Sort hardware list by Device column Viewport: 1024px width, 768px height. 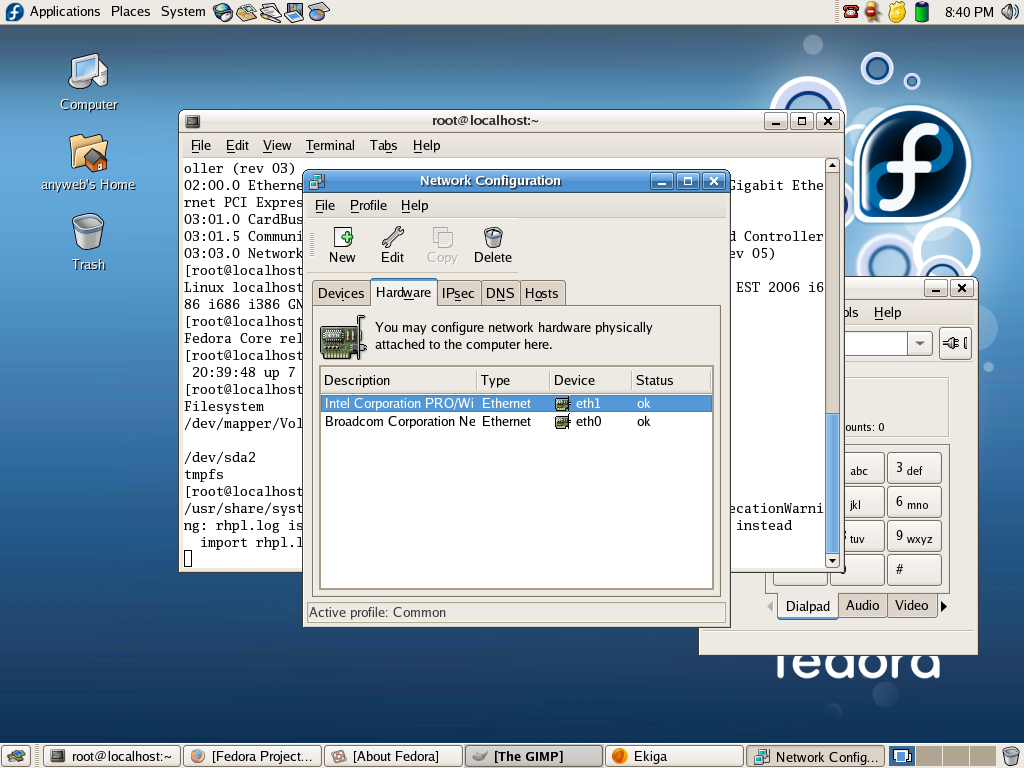tap(590, 381)
